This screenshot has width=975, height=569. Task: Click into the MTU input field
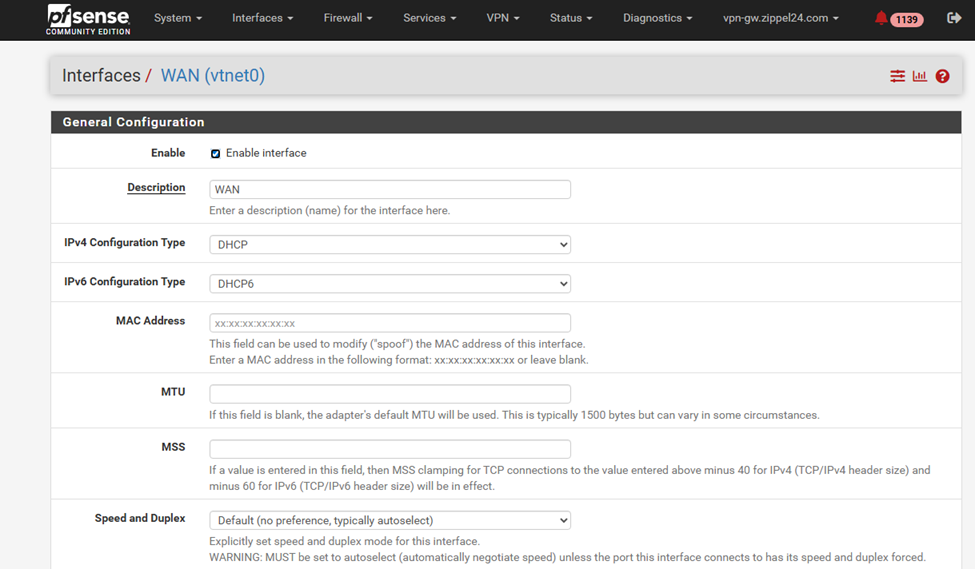pyautogui.click(x=390, y=394)
